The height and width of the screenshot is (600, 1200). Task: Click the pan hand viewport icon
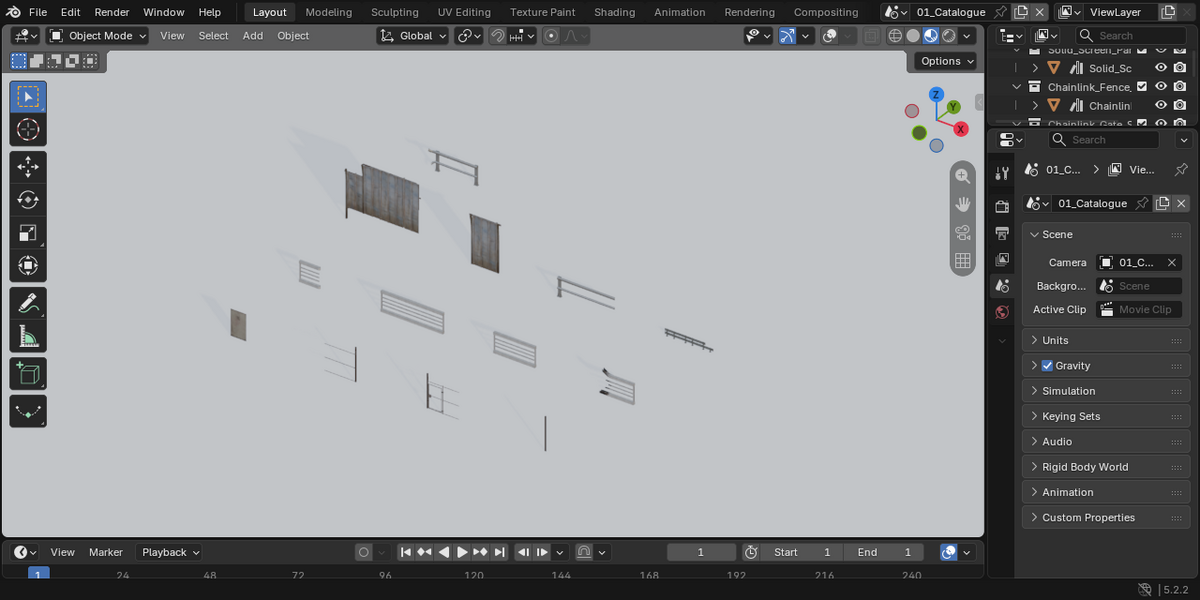[x=962, y=204]
